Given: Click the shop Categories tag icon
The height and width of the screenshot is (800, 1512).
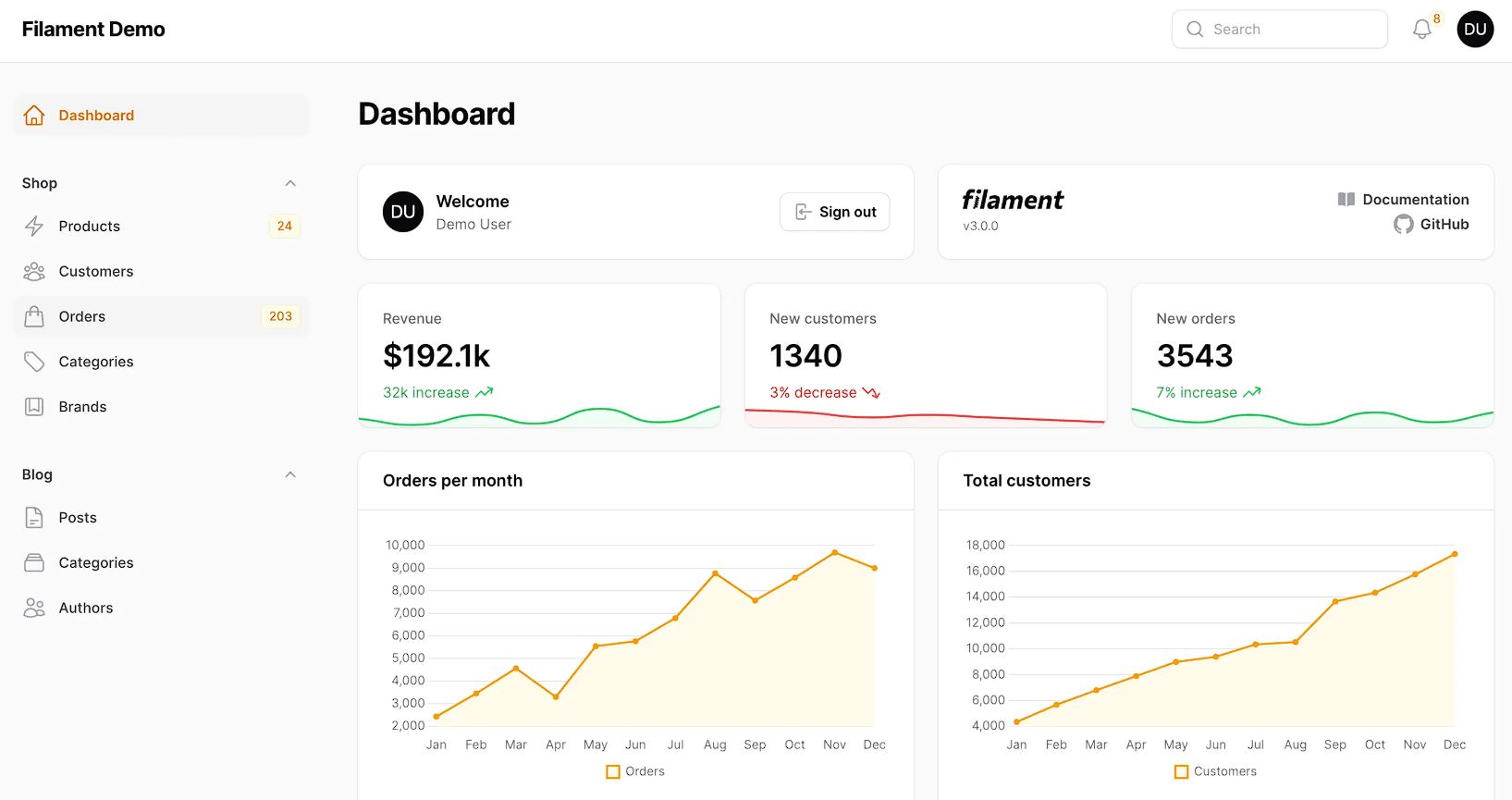Looking at the screenshot, I should tap(34, 362).
